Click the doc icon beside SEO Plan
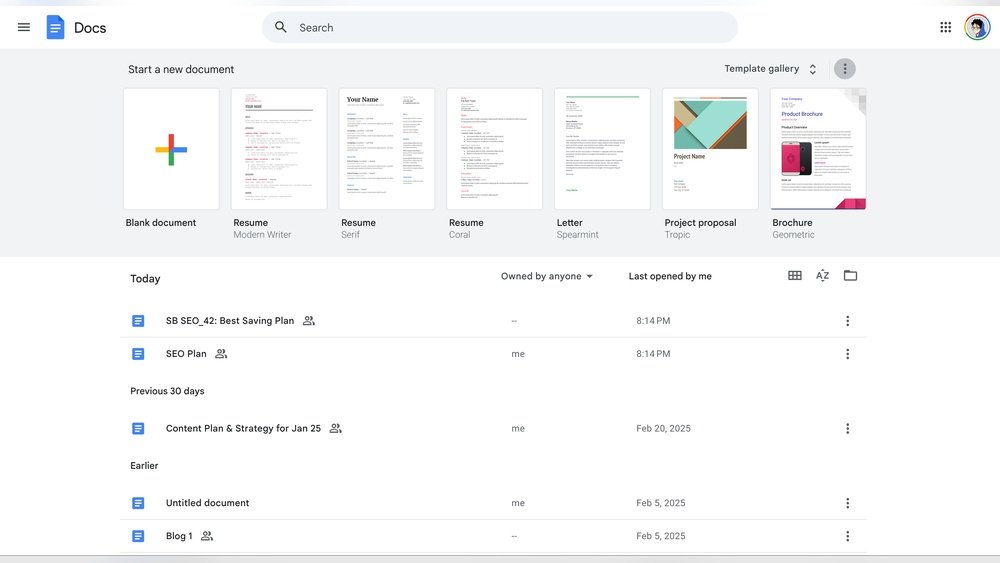The width and height of the screenshot is (1000, 563). click(x=138, y=354)
